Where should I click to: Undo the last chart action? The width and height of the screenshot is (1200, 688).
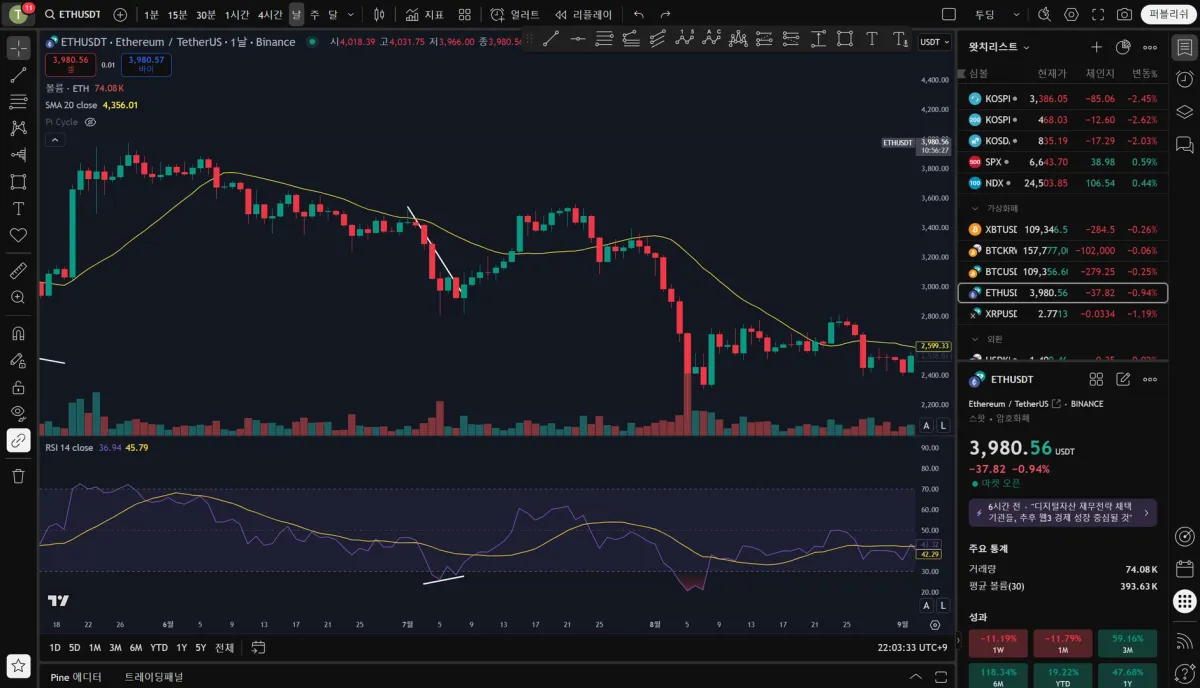tap(639, 15)
